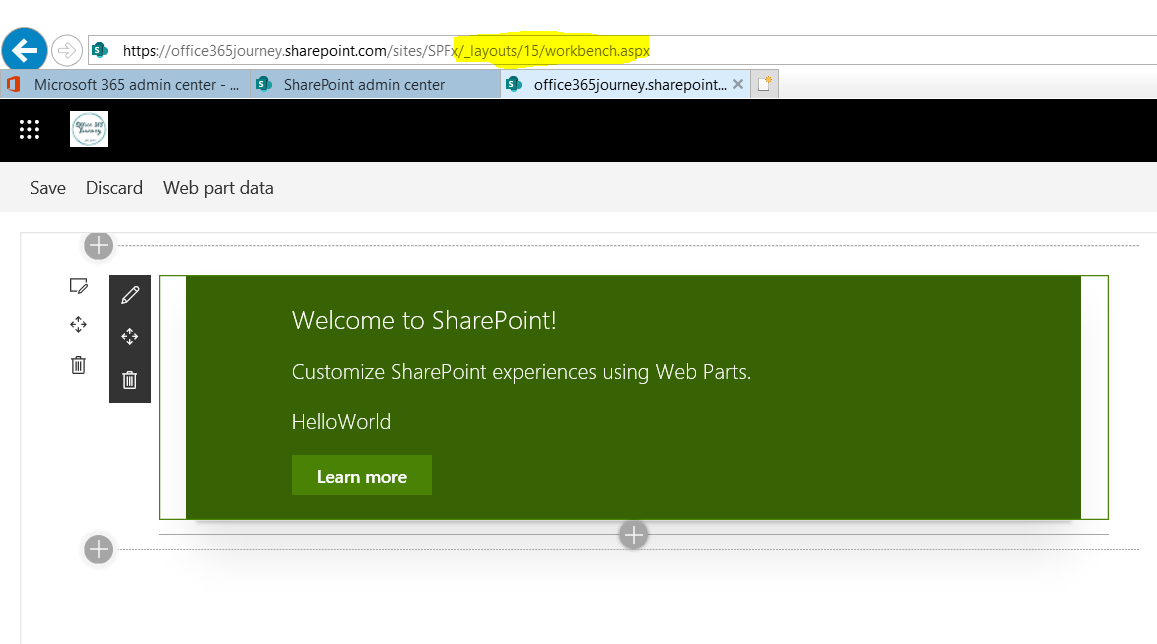This screenshot has width=1157, height=644.
Task: Click the outer move section icon
Action: [78, 325]
